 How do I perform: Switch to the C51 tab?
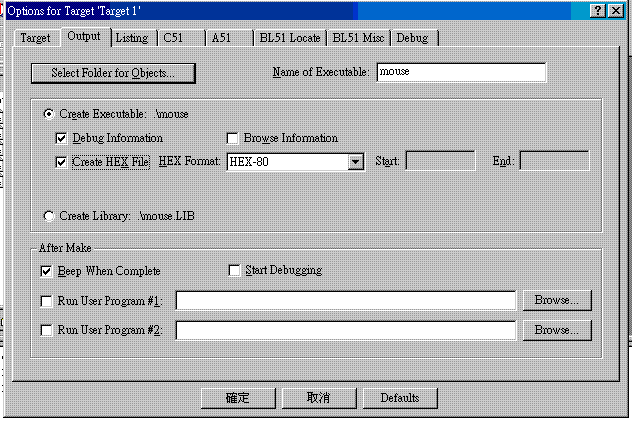(176, 38)
